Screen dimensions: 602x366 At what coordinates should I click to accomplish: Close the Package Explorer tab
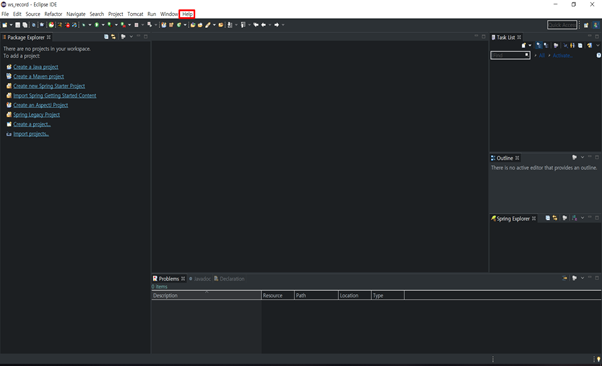pos(48,37)
